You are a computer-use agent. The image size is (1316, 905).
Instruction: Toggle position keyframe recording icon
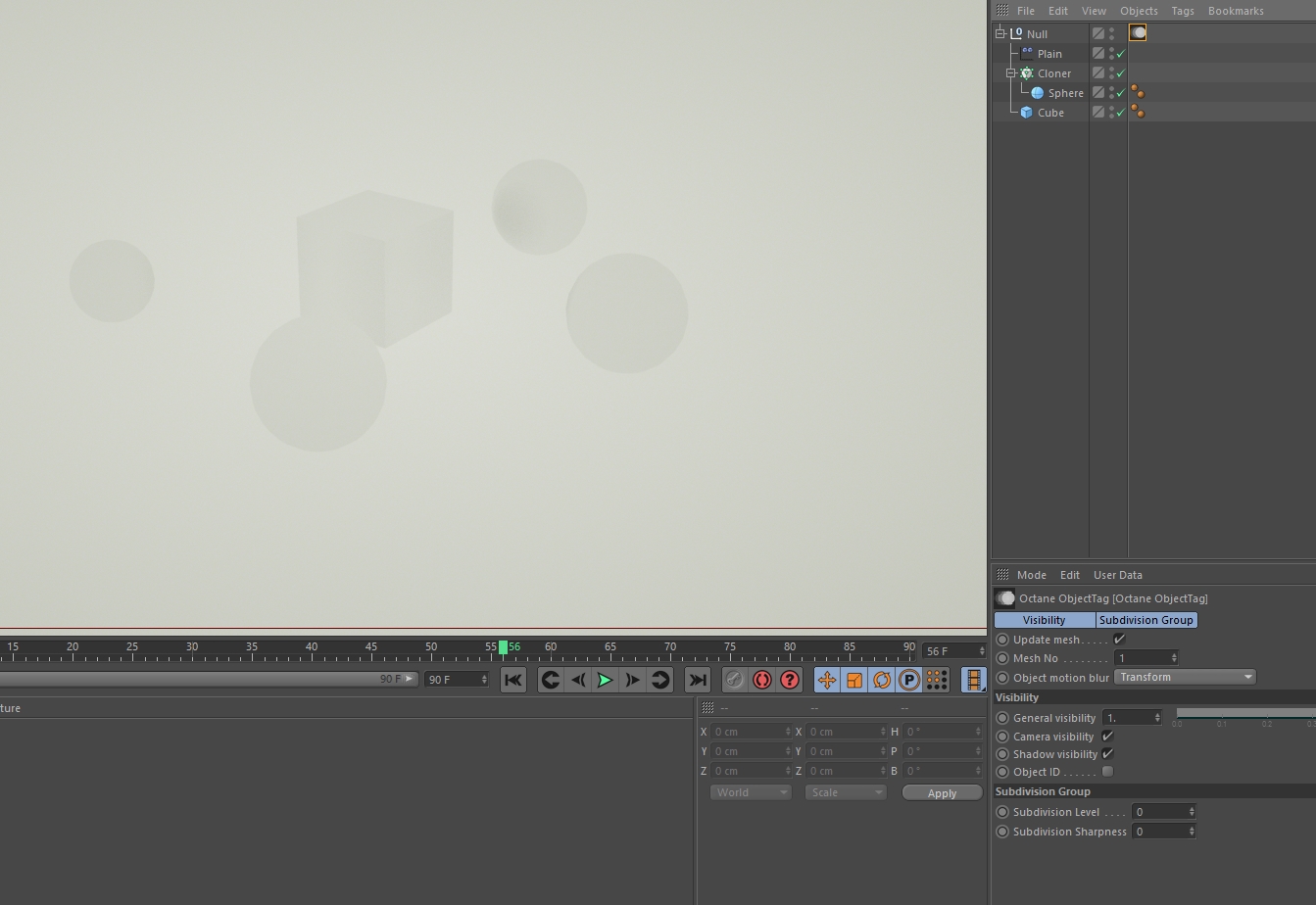(x=827, y=680)
